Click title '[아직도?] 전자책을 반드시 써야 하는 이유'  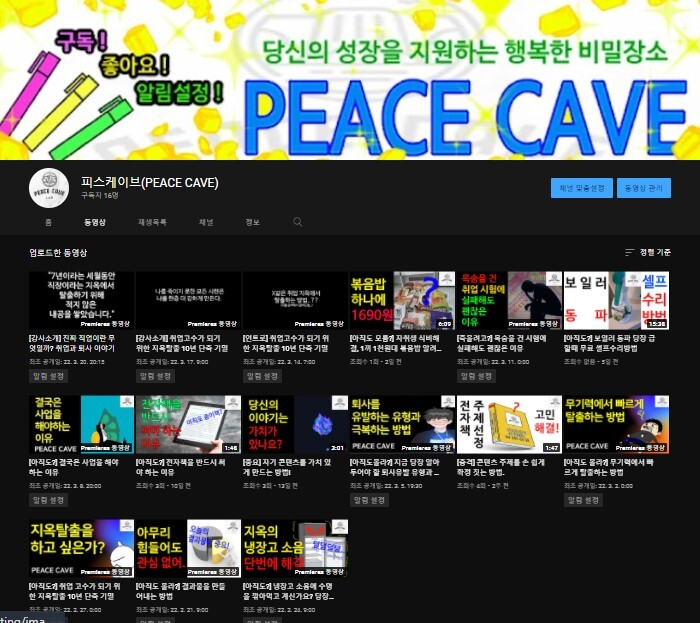[x=181, y=467]
